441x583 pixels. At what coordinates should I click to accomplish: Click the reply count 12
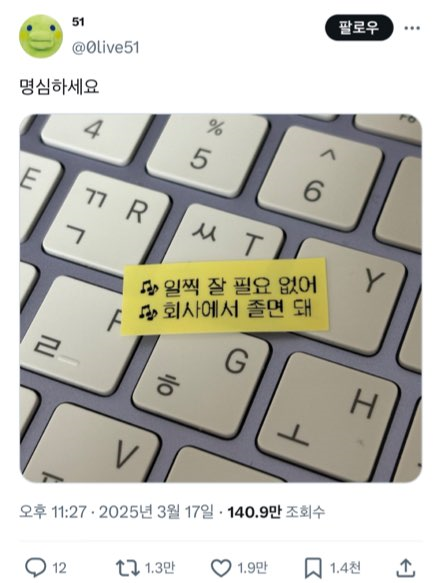(59, 568)
